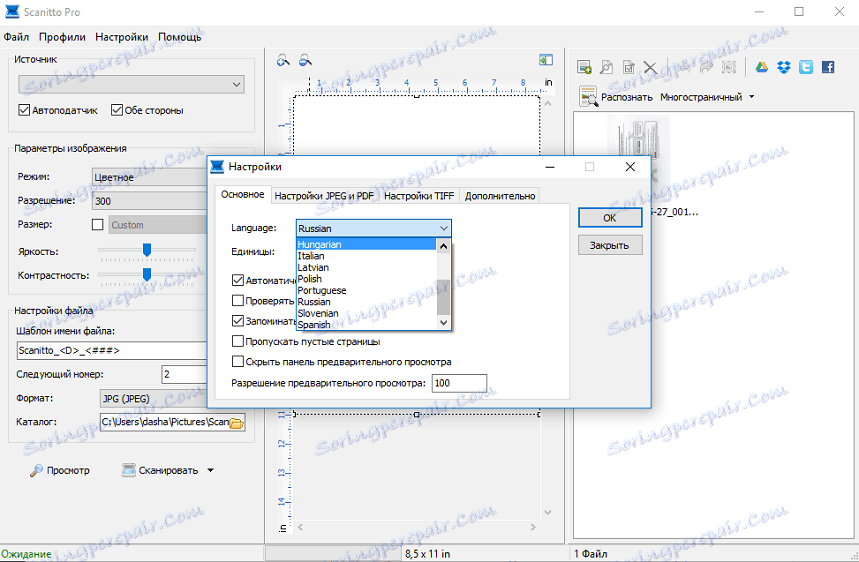Toggle the Обе стороны checkbox
Screen dimensions: 859x562
click(117, 110)
